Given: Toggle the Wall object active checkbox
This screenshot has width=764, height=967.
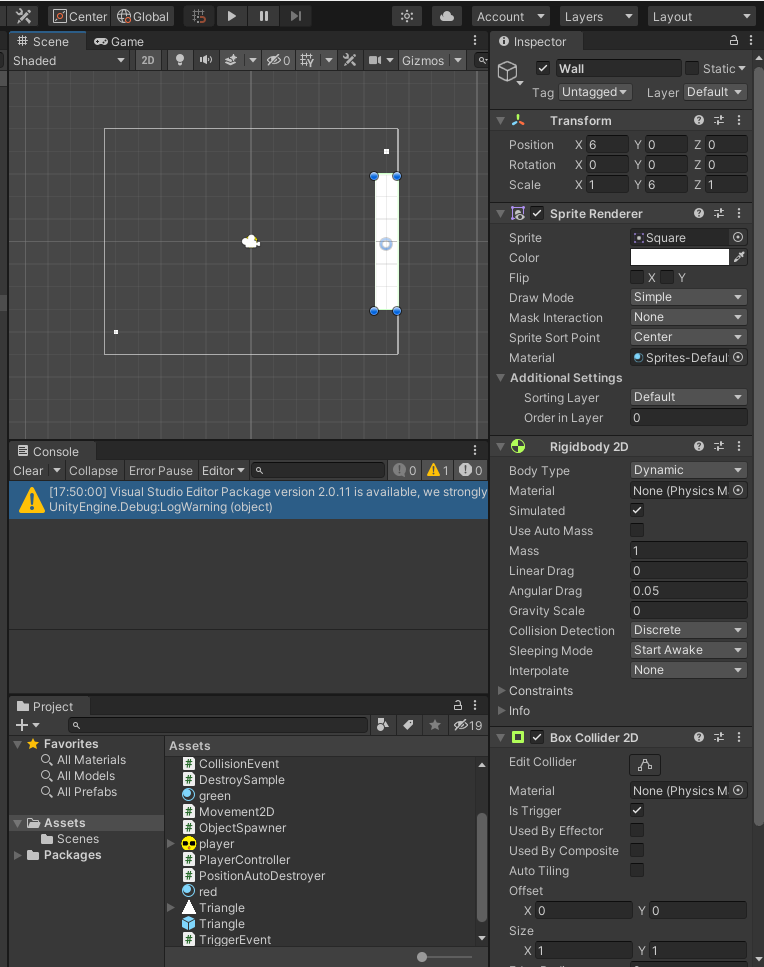Looking at the screenshot, I should click(543, 68).
